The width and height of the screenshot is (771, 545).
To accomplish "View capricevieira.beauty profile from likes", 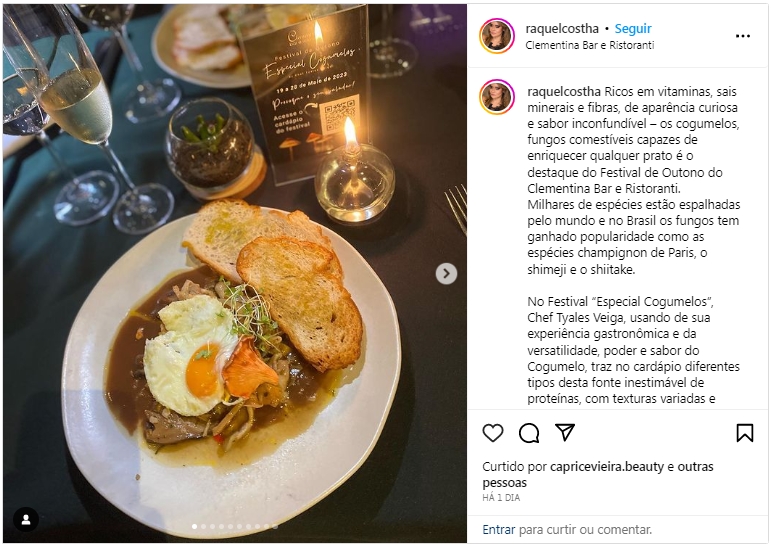I will pos(607,466).
